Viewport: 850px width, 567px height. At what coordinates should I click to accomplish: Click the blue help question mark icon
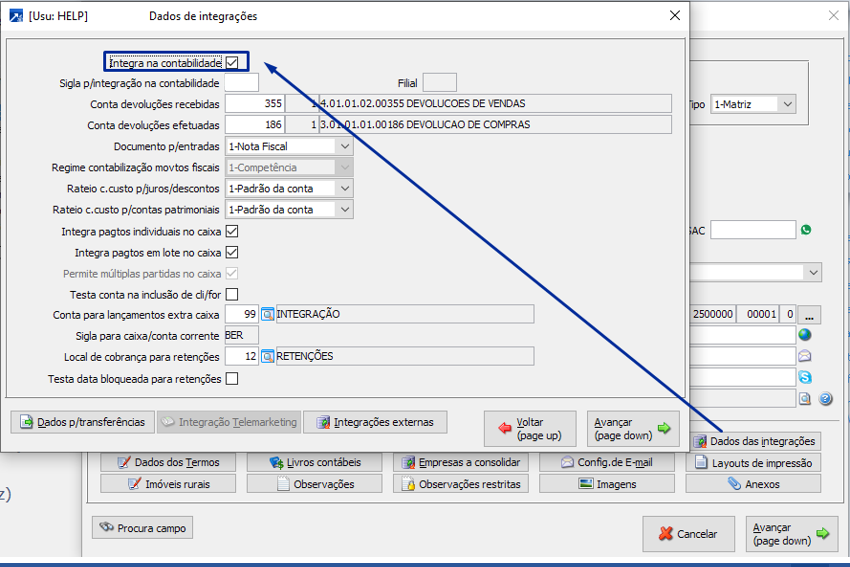click(826, 399)
